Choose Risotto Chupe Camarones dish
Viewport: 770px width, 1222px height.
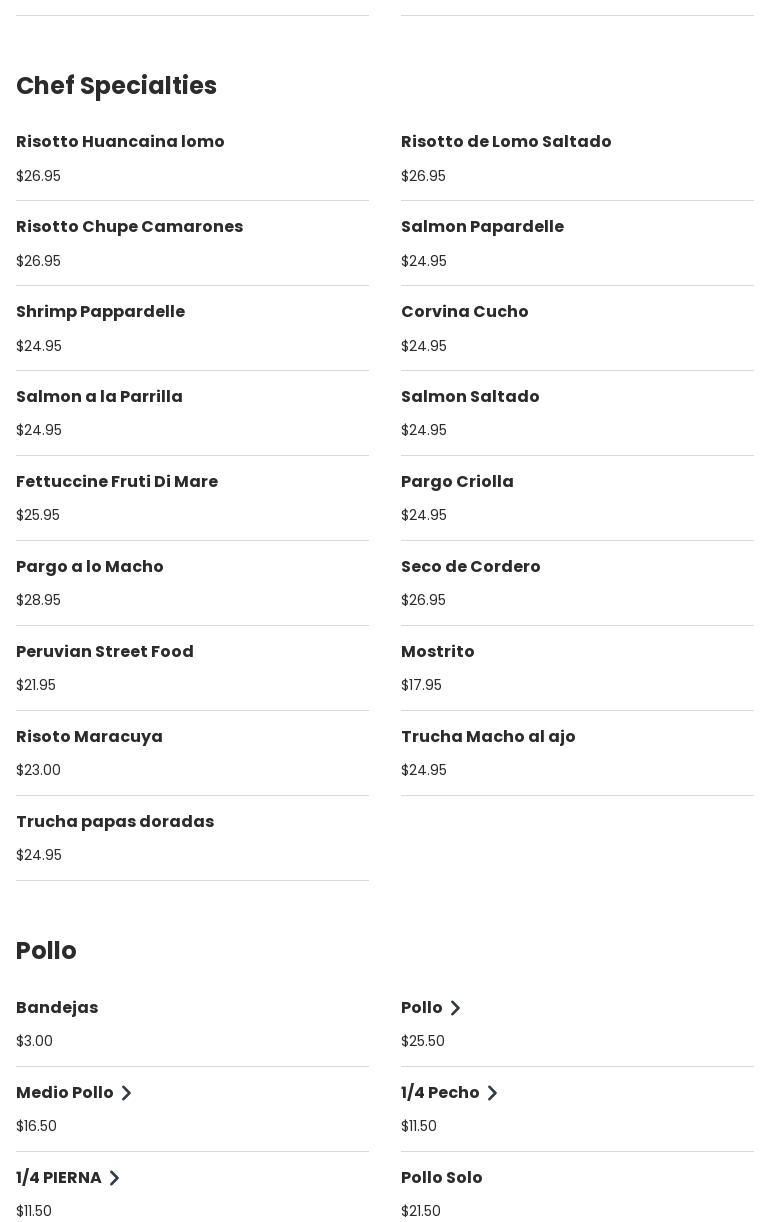coord(129,227)
